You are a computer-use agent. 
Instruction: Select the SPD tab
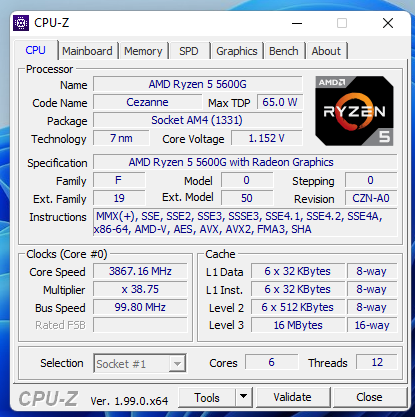189,51
